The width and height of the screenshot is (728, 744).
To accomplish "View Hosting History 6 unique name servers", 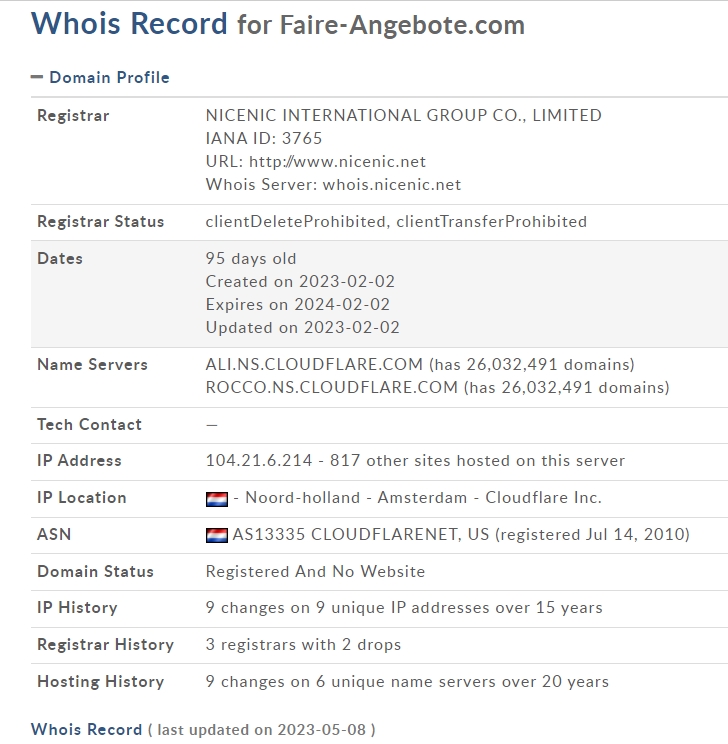I will (x=407, y=681).
